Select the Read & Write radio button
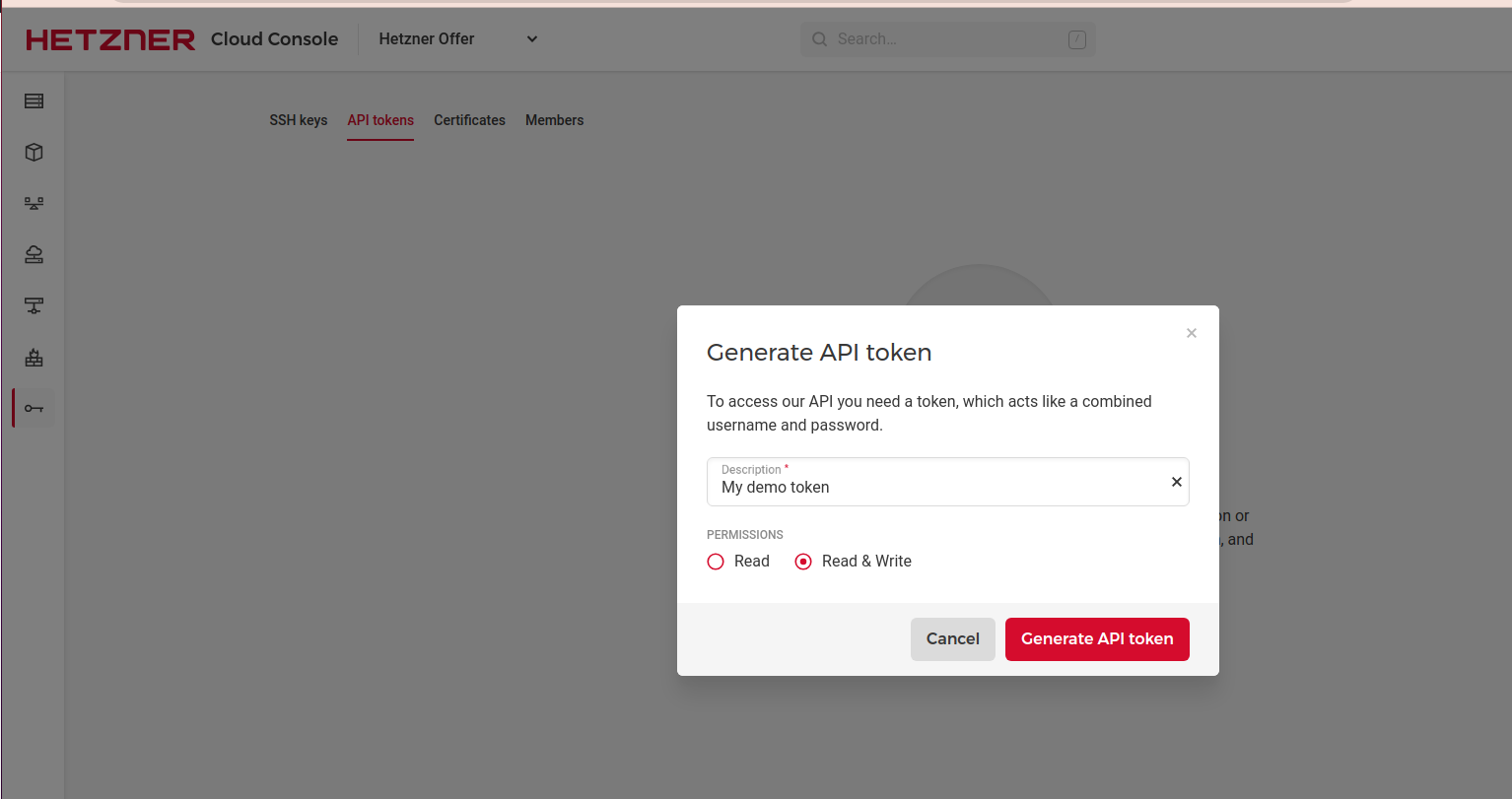 pos(803,562)
